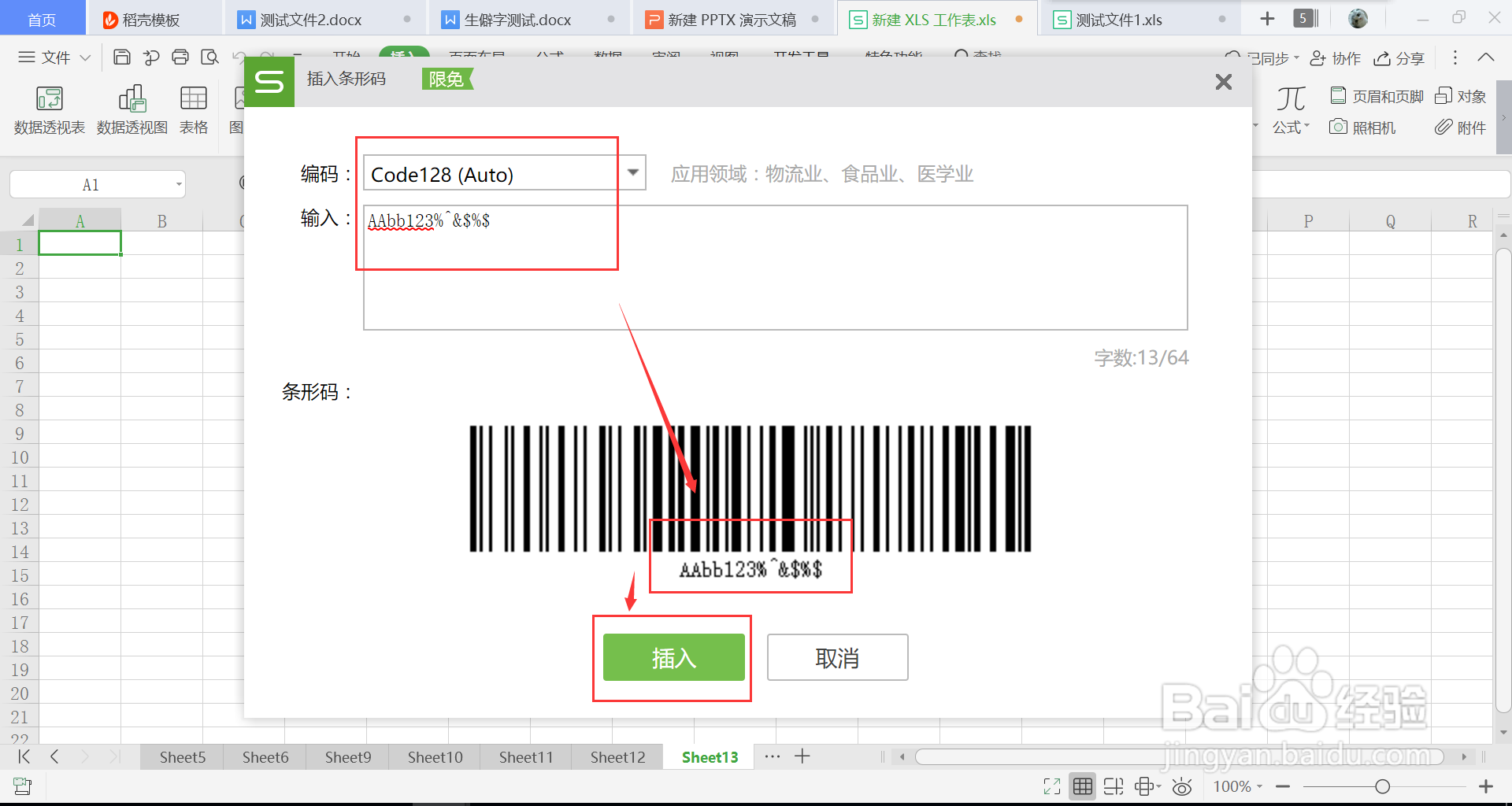Image resolution: width=1512 pixels, height=806 pixels.
Task: Open a new tab with plus
Action: [x=1267, y=19]
